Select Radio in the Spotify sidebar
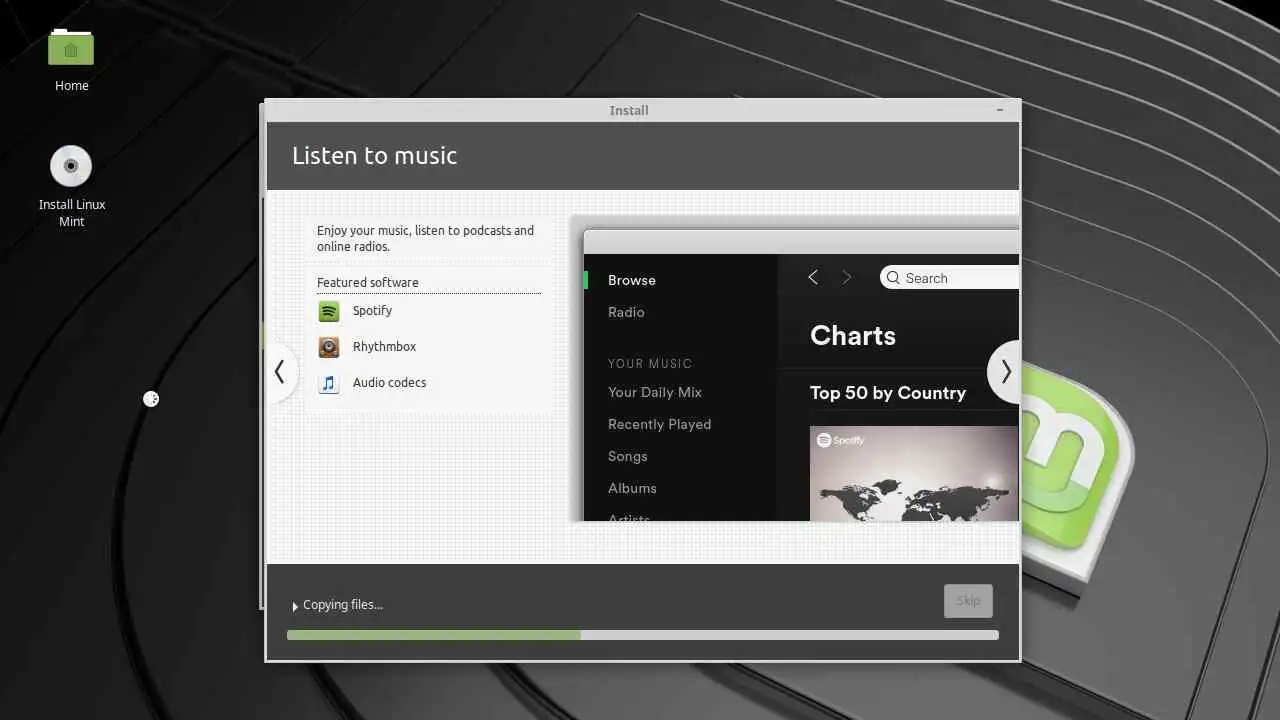Screen dimensions: 1280x720 pos(626,312)
